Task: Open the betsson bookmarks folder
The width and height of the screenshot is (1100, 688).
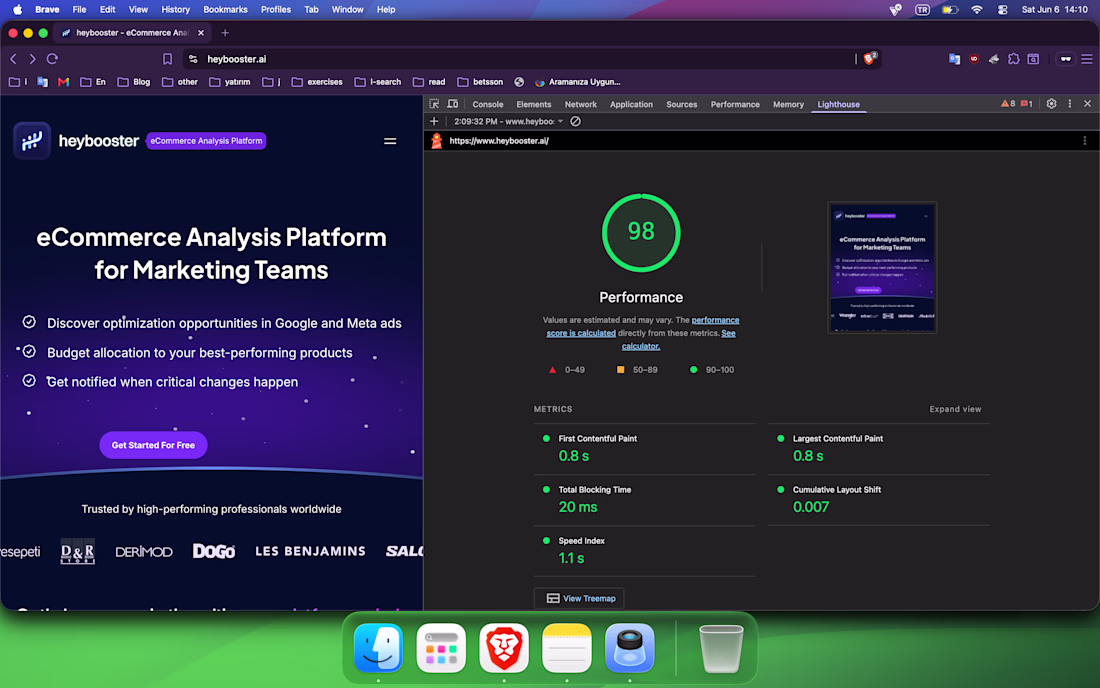Action: tap(480, 82)
